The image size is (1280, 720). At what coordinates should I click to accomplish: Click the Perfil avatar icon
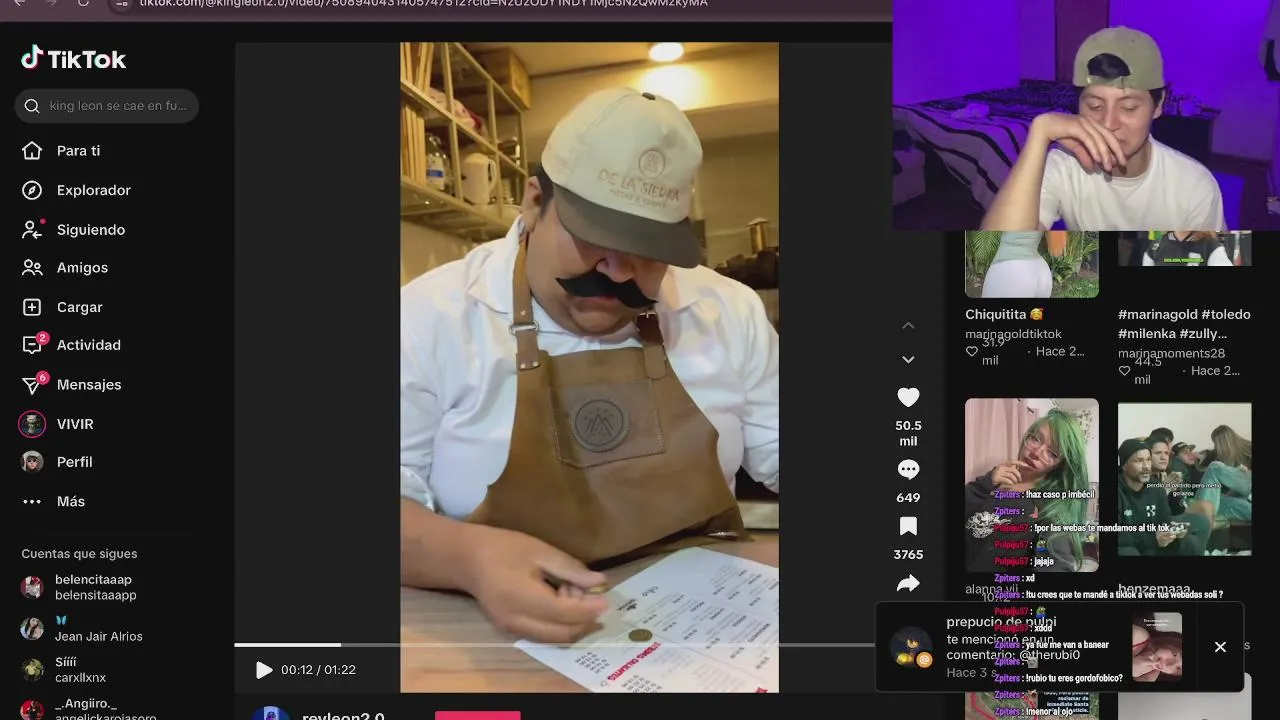[x=32, y=462]
